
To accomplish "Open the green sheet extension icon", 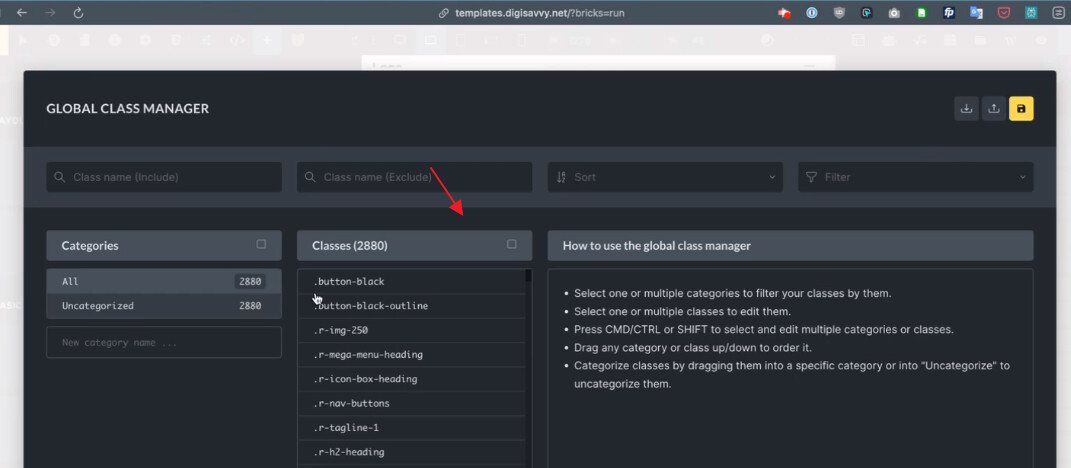I will point(921,13).
